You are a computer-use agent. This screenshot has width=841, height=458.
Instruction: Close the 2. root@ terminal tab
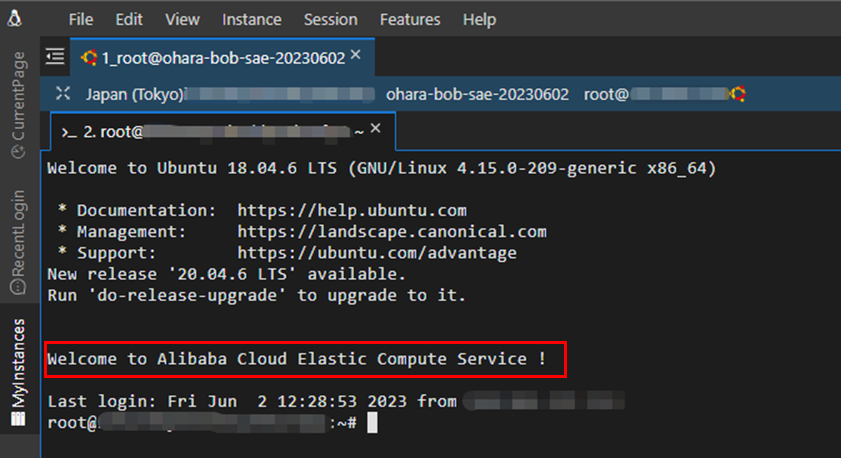tap(376, 130)
